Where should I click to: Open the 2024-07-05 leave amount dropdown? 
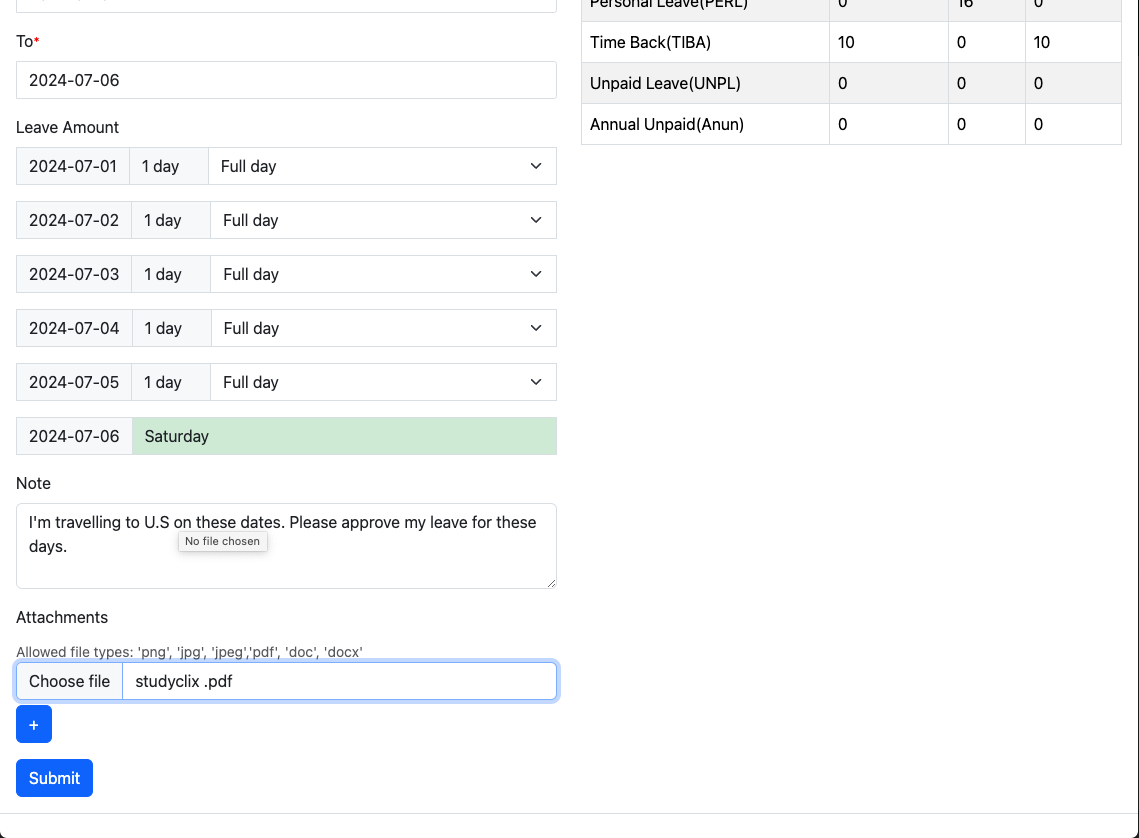[383, 382]
